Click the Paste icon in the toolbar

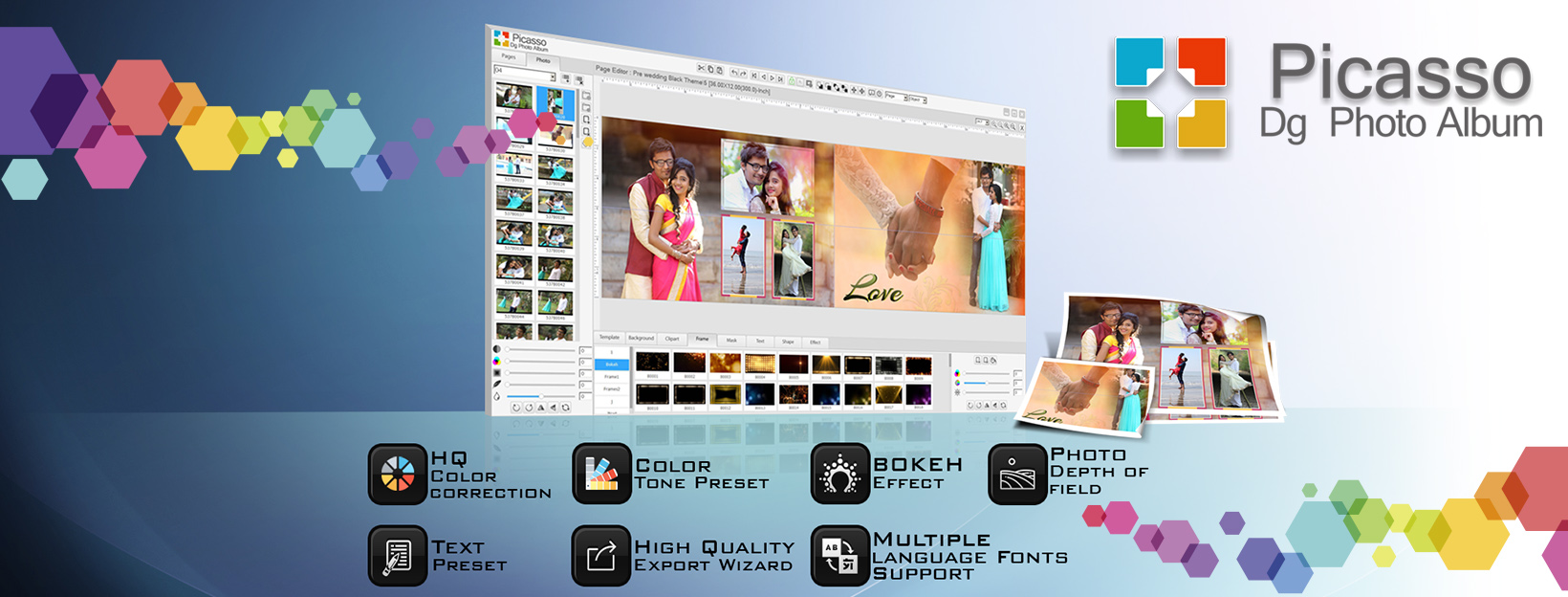coord(719,71)
